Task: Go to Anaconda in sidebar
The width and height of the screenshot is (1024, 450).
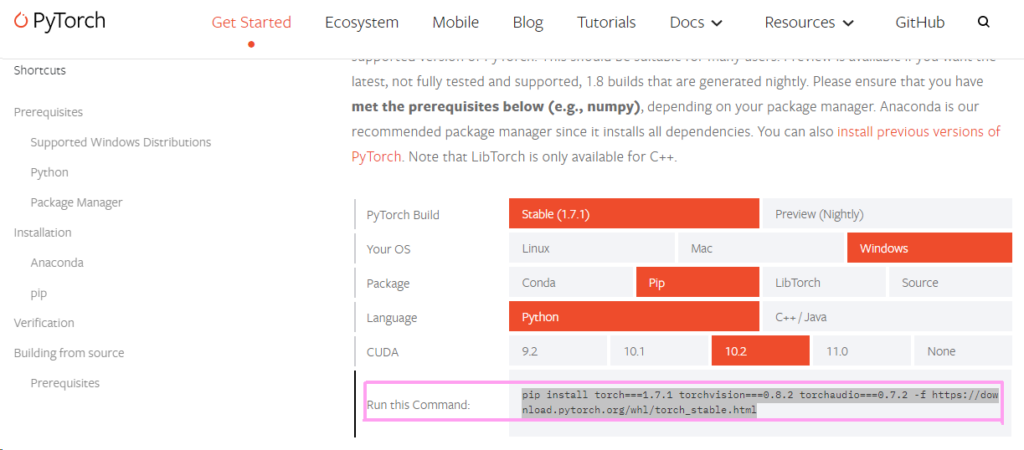Action: click(57, 263)
